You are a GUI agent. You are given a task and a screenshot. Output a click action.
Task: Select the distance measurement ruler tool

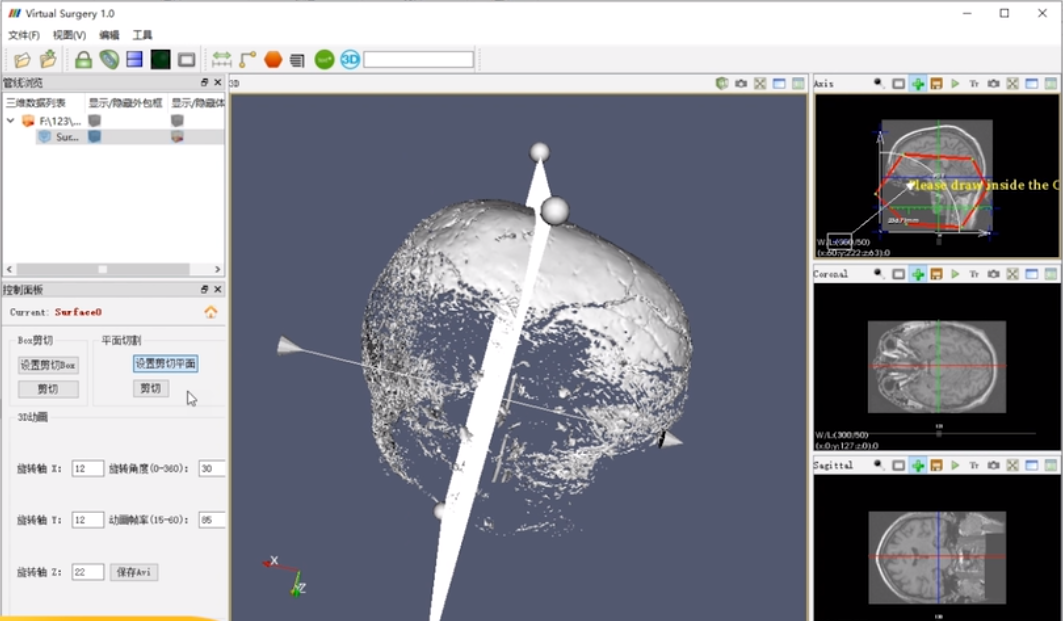(221, 60)
